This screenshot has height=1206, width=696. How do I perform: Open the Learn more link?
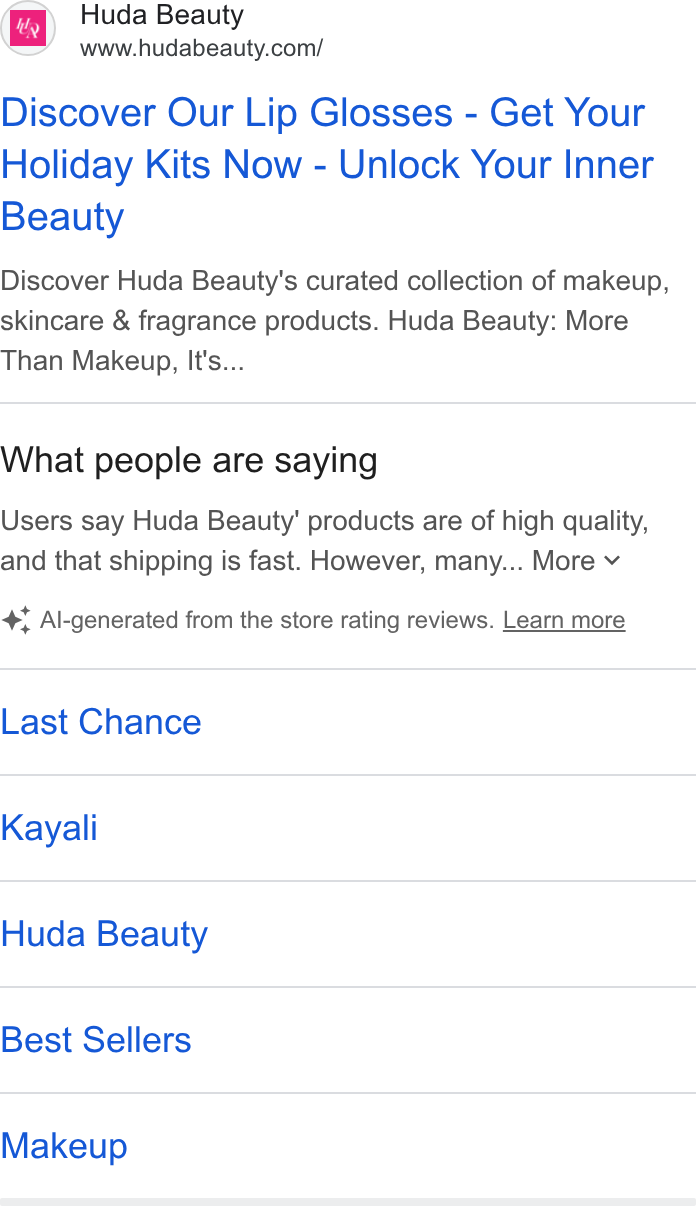coord(564,620)
